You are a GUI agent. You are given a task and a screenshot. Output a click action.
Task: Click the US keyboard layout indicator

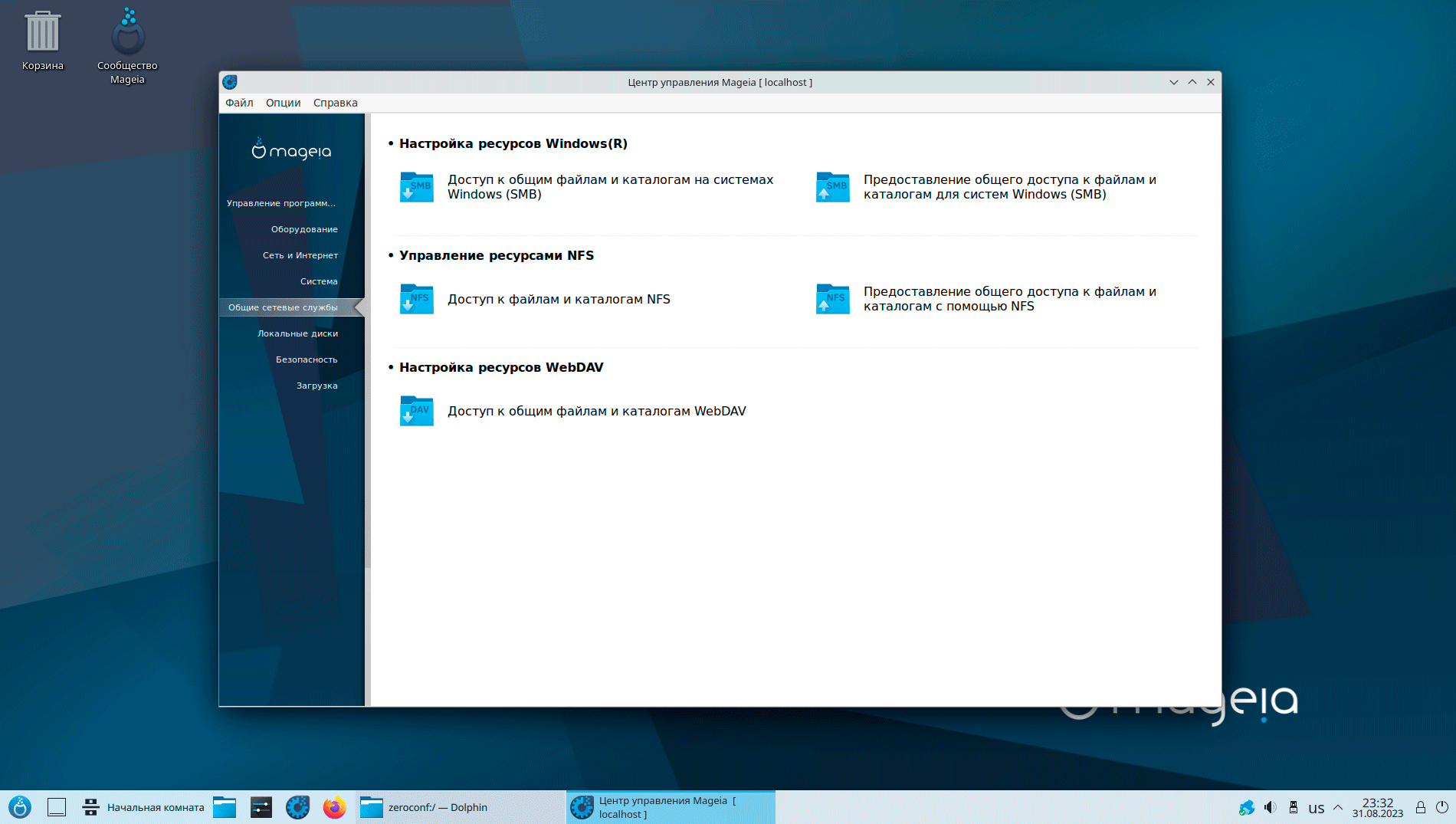[x=1317, y=808]
